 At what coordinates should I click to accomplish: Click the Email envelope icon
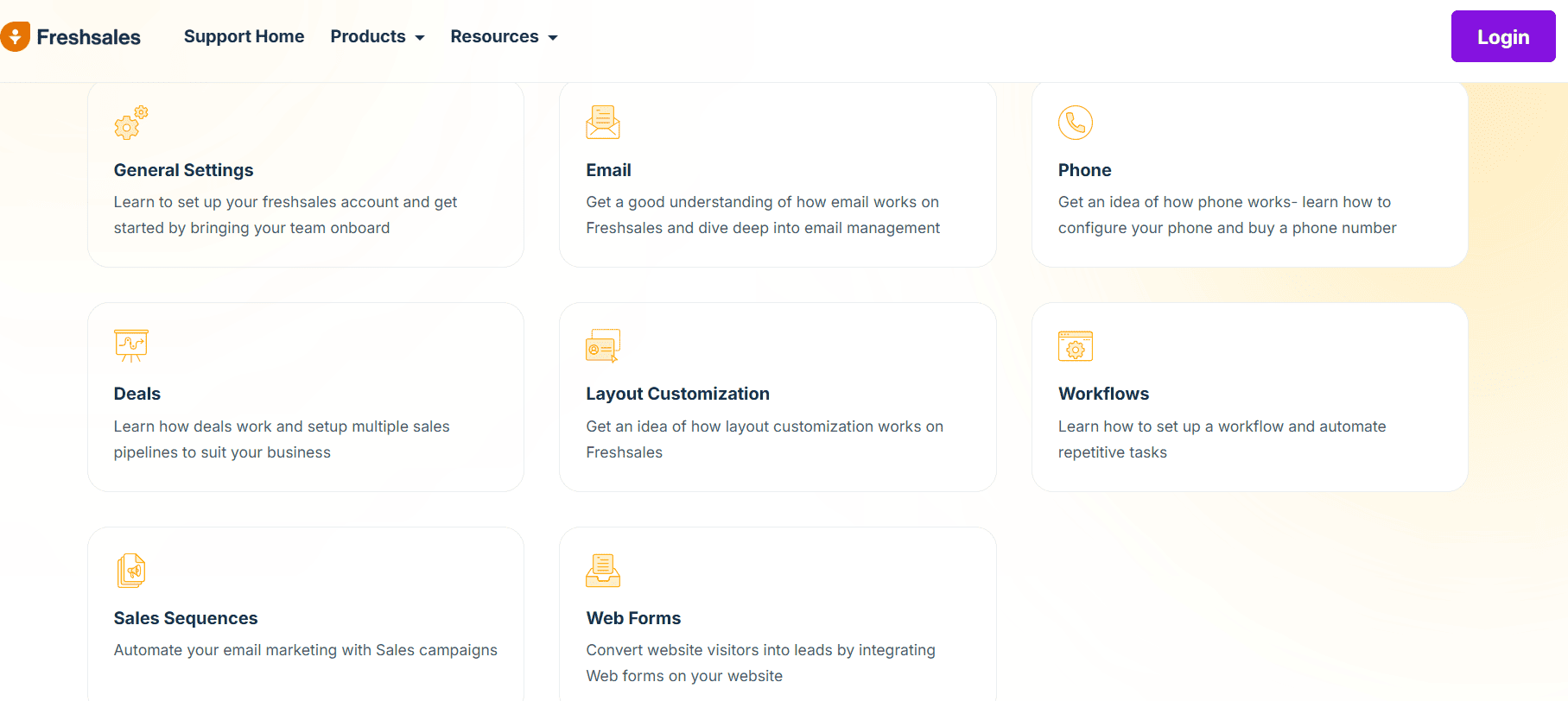tap(603, 123)
